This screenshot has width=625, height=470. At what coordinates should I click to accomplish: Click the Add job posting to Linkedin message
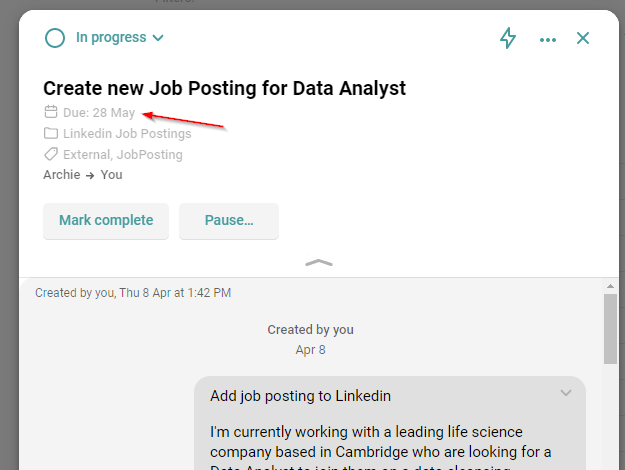tap(300, 396)
